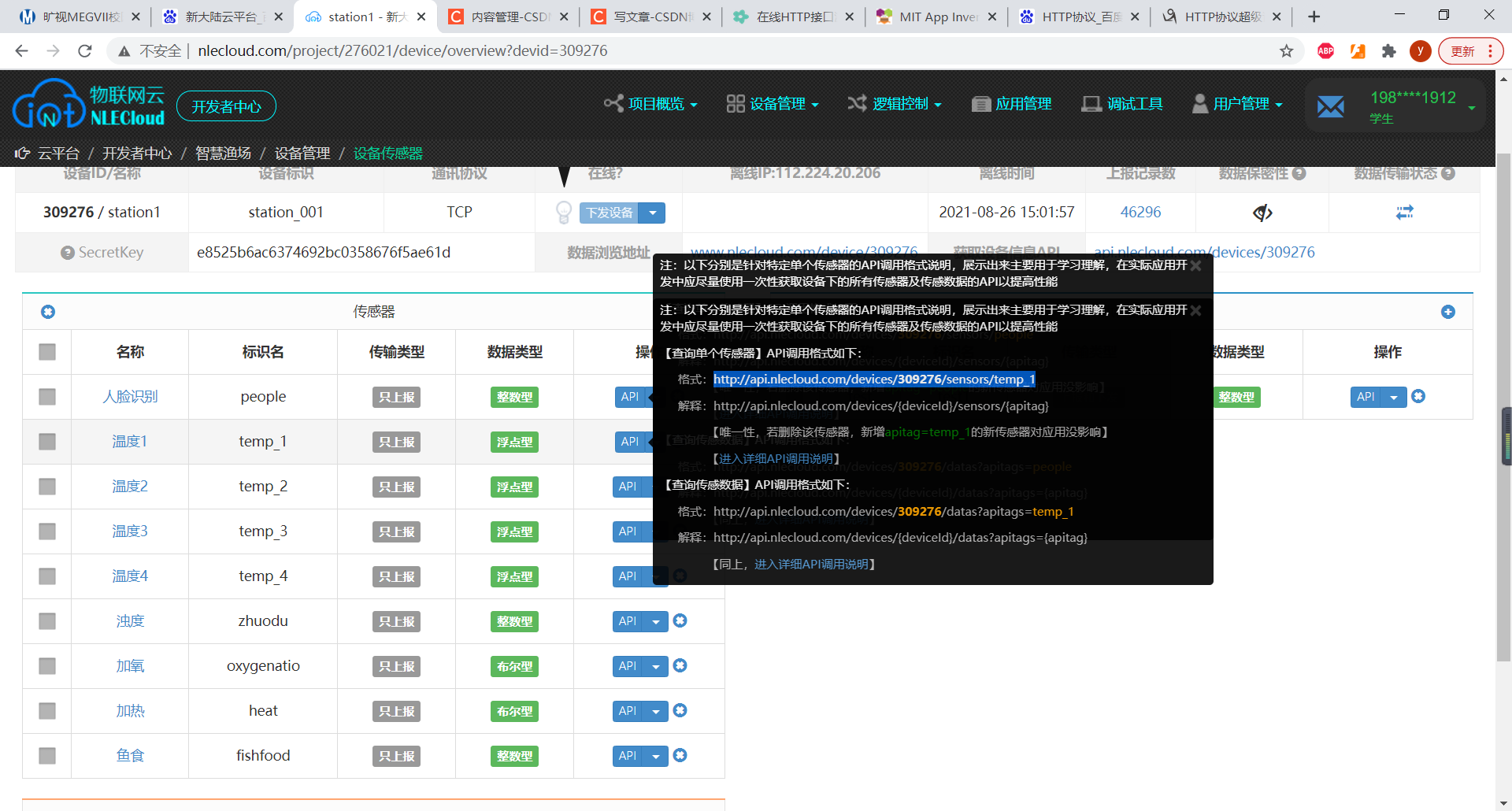Go back in browser history

(22, 51)
